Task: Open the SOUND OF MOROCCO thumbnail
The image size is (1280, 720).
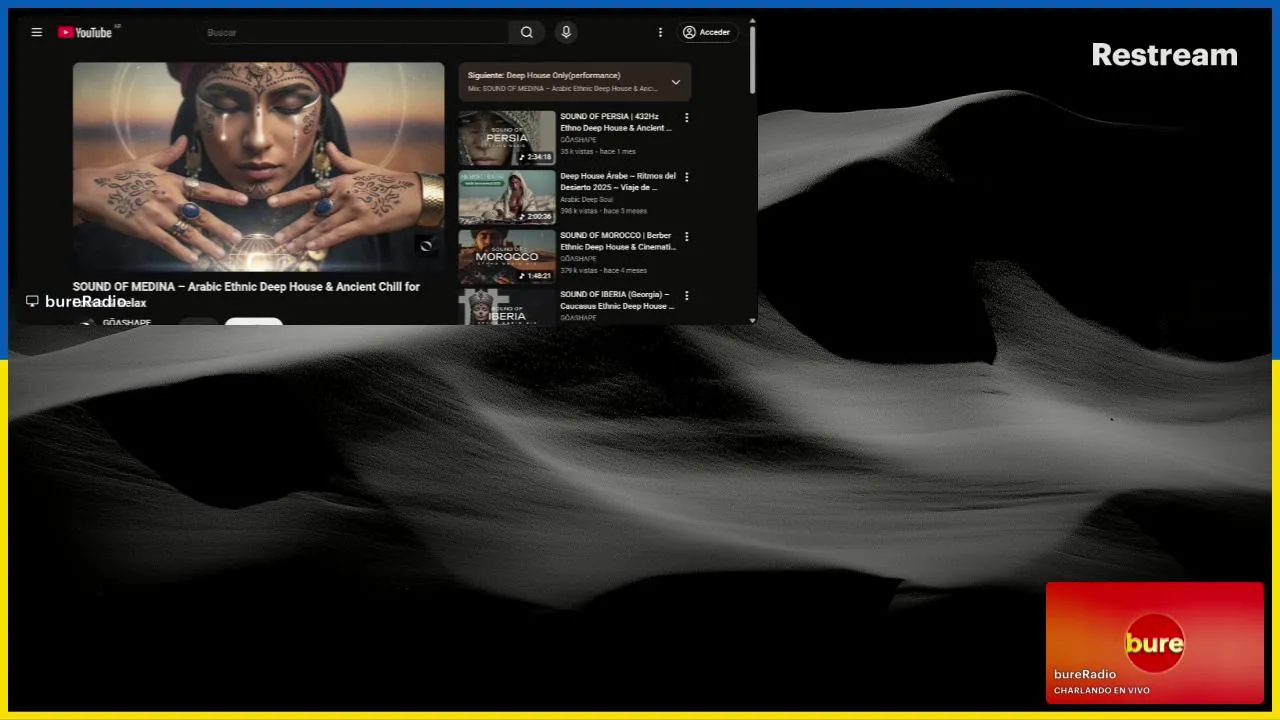Action: pyautogui.click(x=507, y=257)
